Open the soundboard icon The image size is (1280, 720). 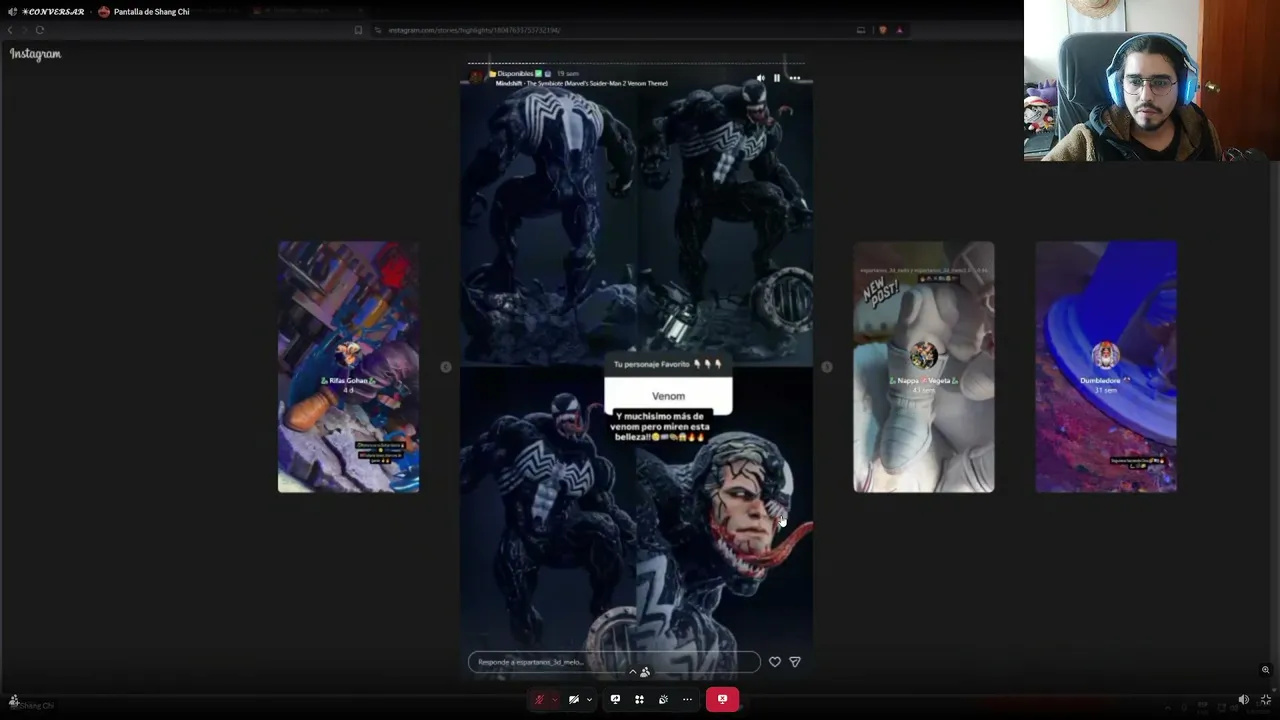663,699
